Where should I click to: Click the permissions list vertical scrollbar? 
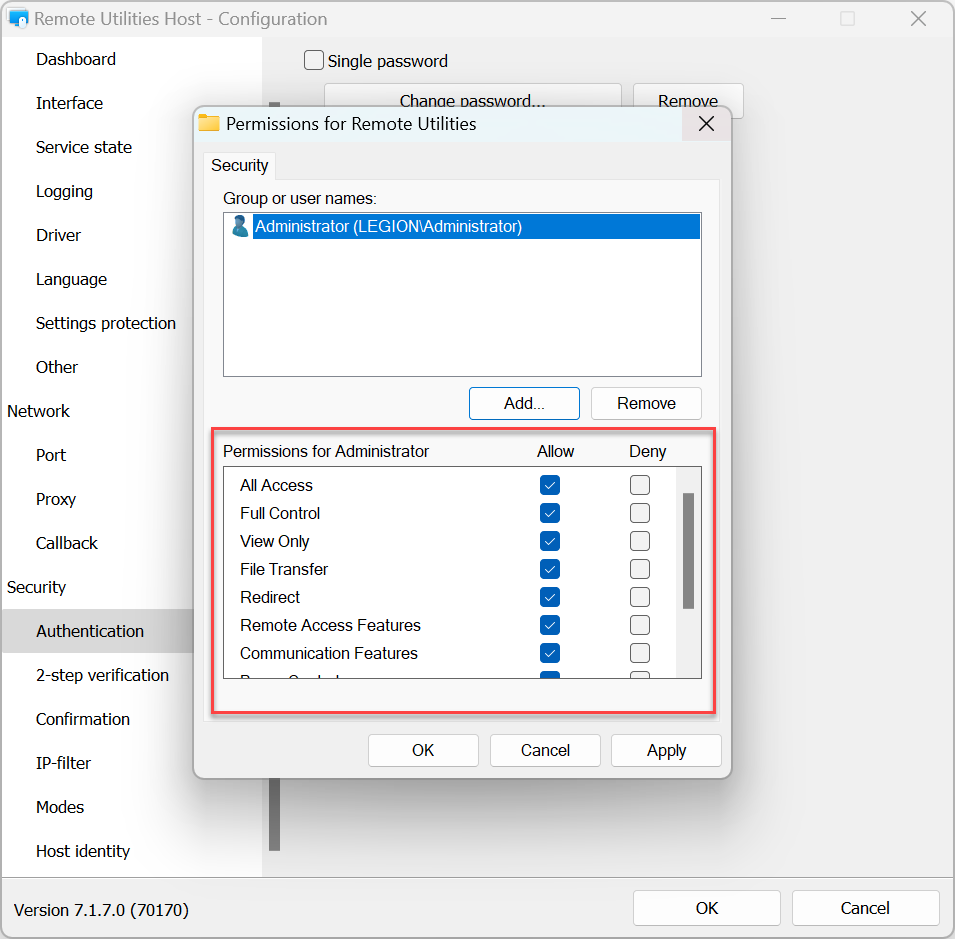pos(688,550)
